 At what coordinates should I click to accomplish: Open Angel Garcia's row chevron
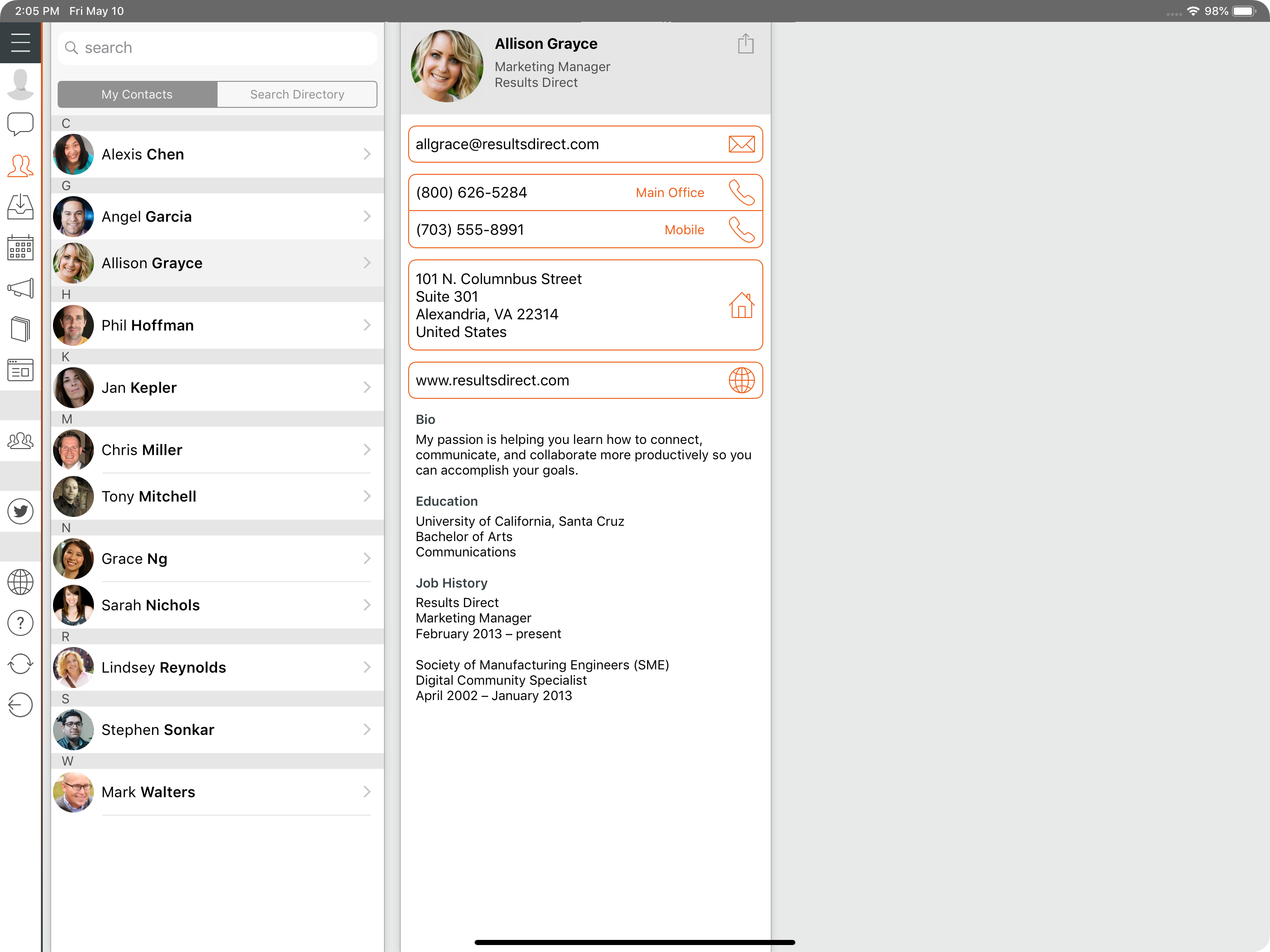pyautogui.click(x=367, y=217)
